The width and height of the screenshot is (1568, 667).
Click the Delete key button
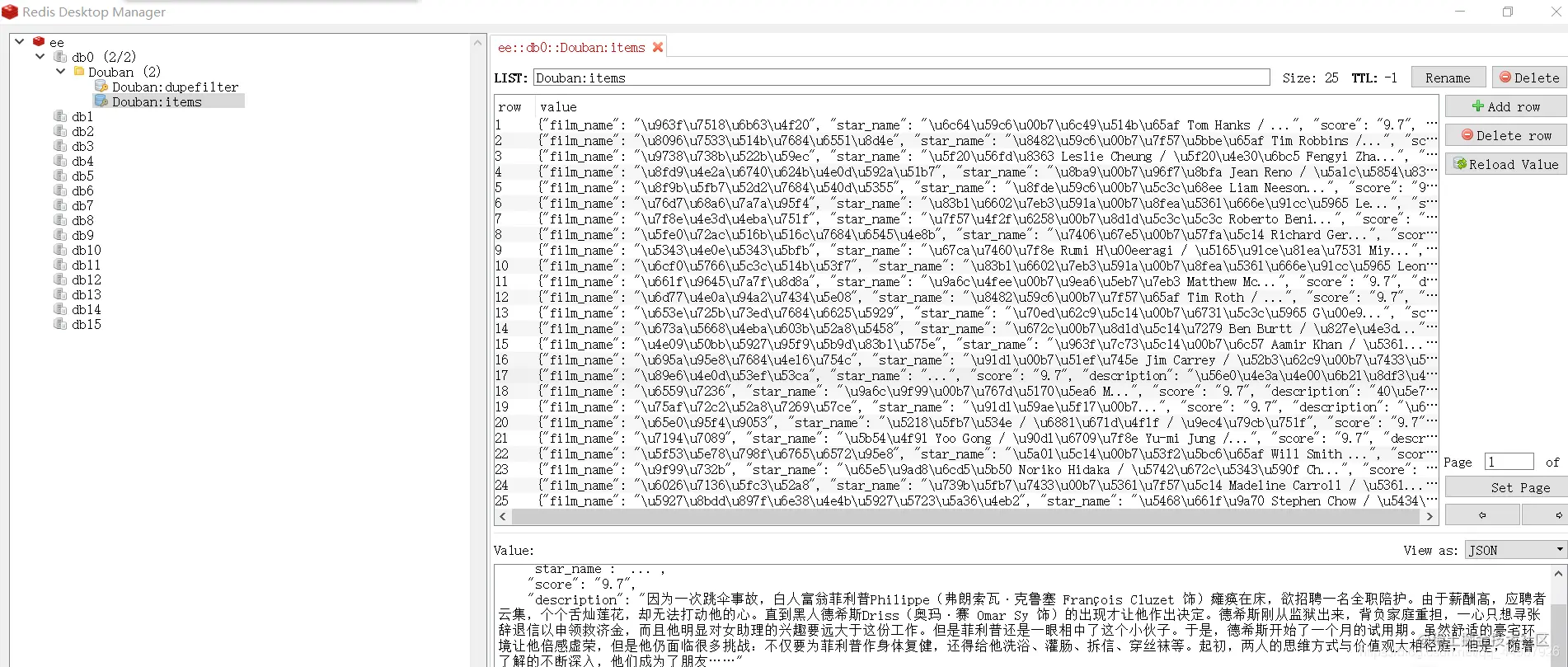tap(1529, 78)
